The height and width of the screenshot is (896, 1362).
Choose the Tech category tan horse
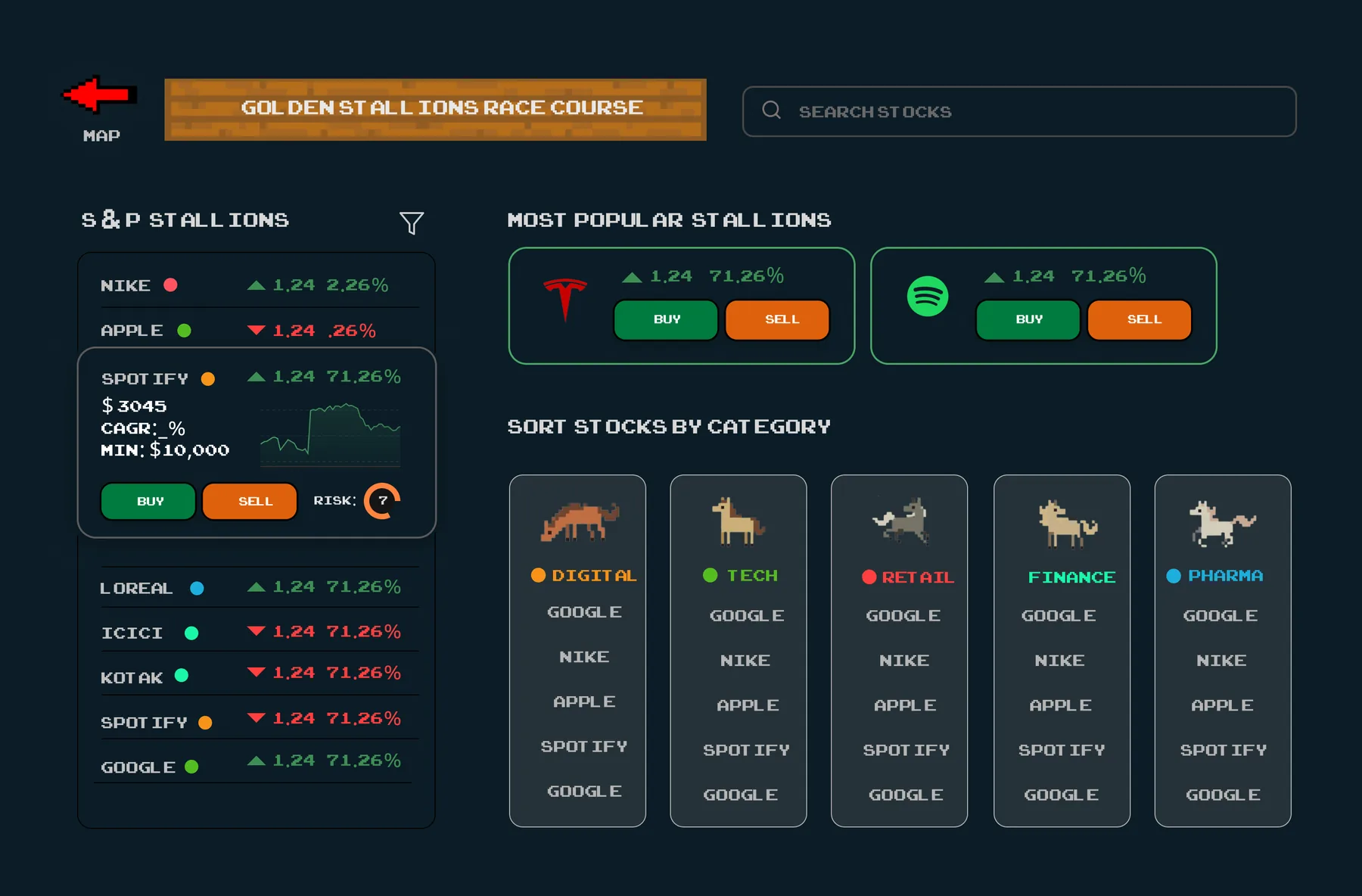[738, 521]
